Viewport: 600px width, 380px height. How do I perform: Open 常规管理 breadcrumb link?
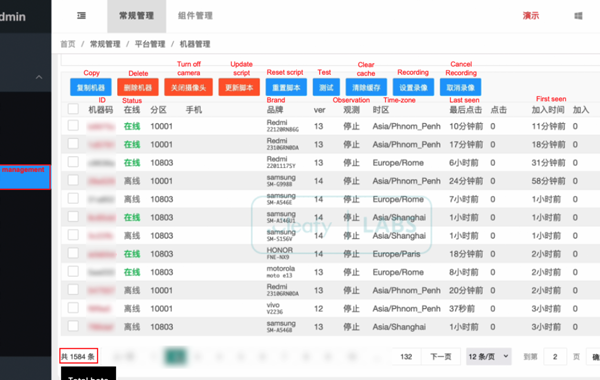click(x=105, y=44)
